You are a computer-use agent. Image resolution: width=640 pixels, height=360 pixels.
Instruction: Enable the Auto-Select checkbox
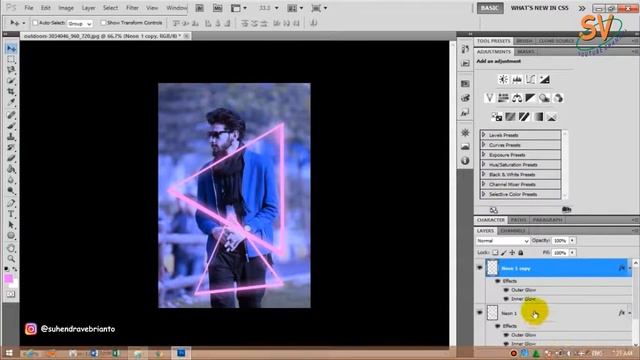pyautogui.click(x=35, y=23)
